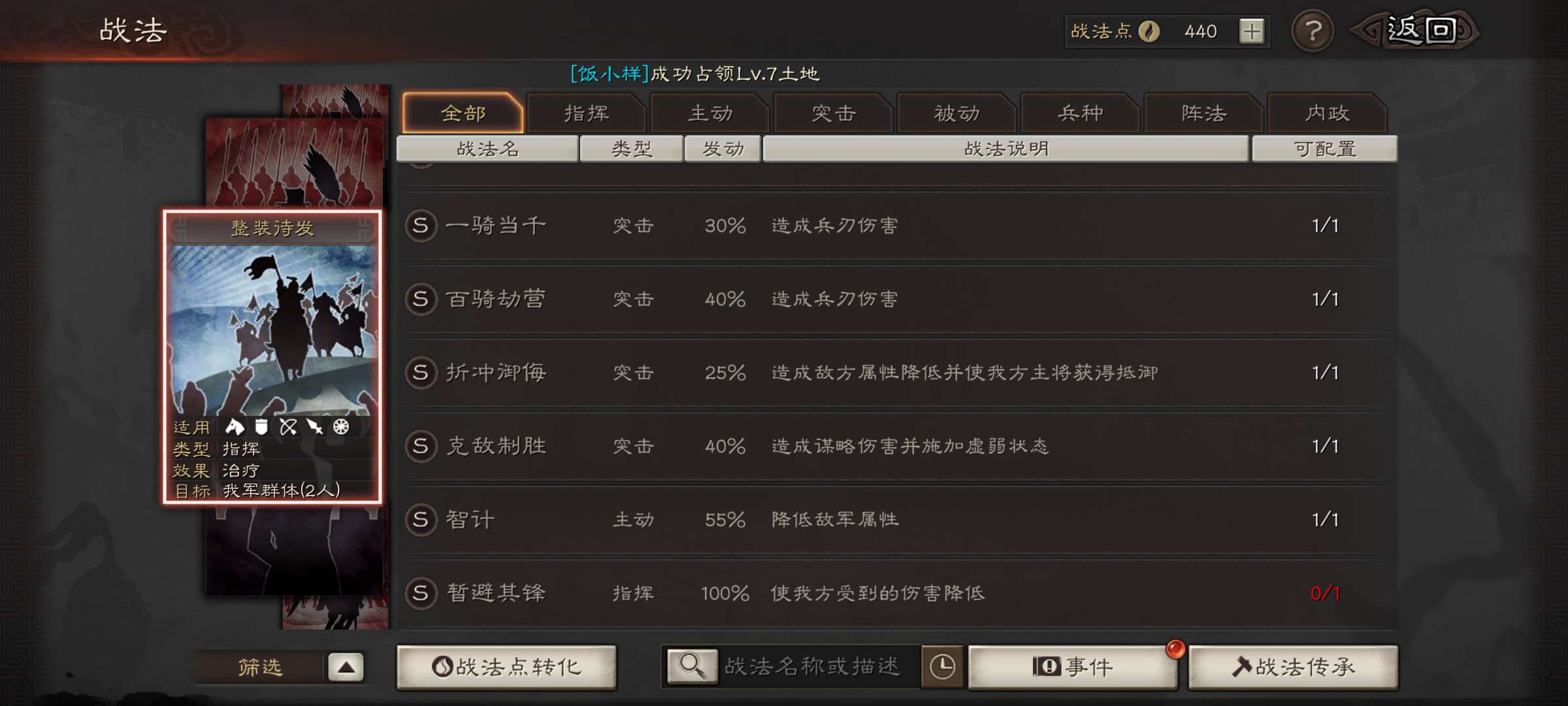1568x706 pixels.
Task: Switch to the 阵法 tab
Action: [1203, 113]
